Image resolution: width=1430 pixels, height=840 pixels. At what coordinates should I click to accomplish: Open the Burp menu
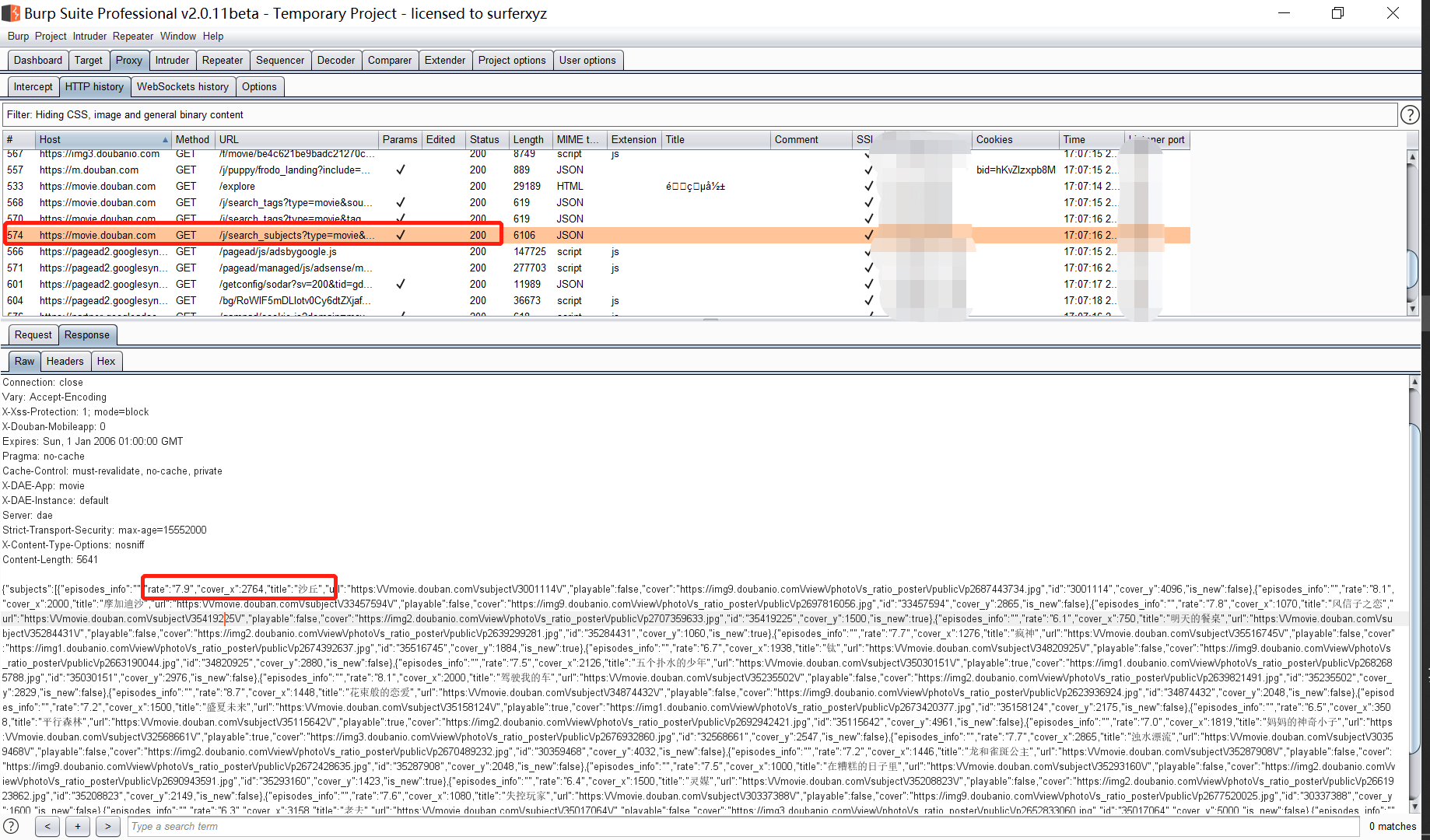[x=18, y=36]
